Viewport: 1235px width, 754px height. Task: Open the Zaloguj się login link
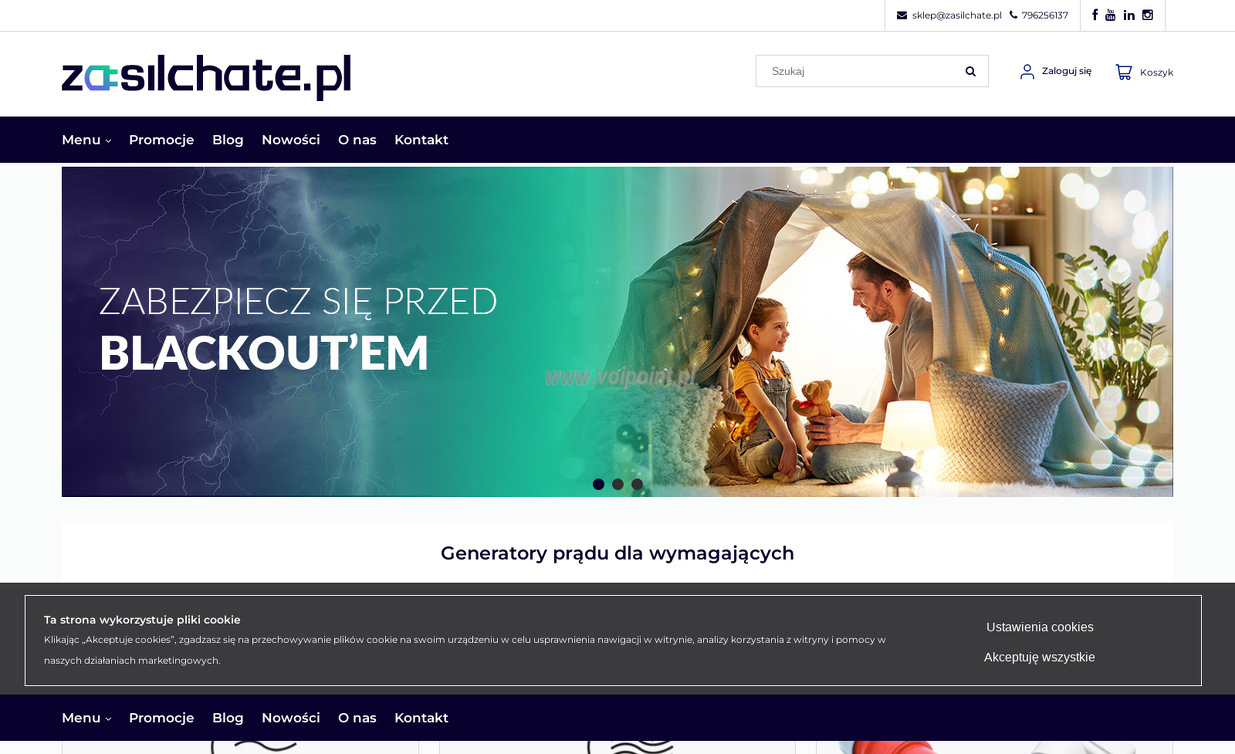pyautogui.click(x=1067, y=71)
